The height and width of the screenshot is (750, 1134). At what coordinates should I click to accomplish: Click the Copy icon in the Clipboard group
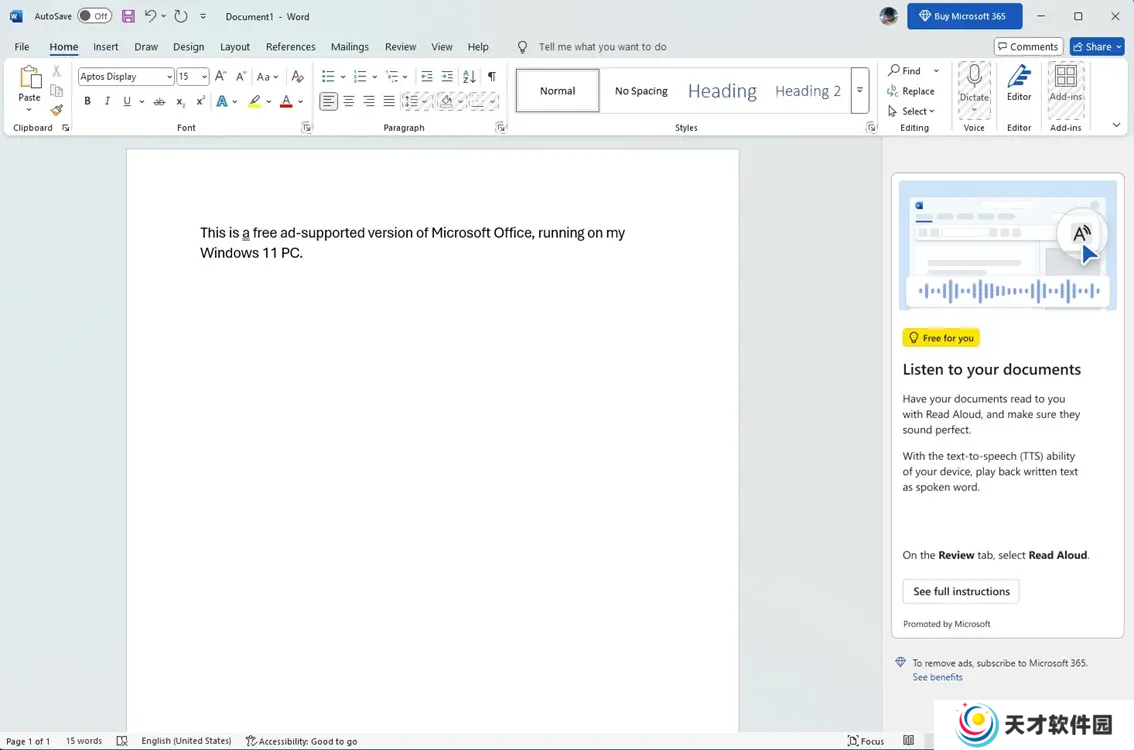point(56,91)
